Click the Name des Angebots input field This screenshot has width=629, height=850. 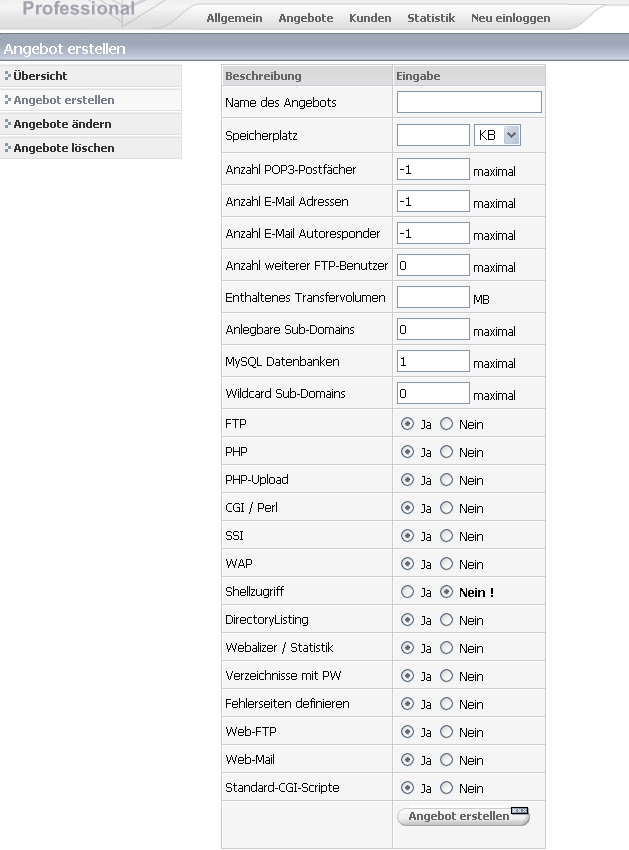point(469,102)
